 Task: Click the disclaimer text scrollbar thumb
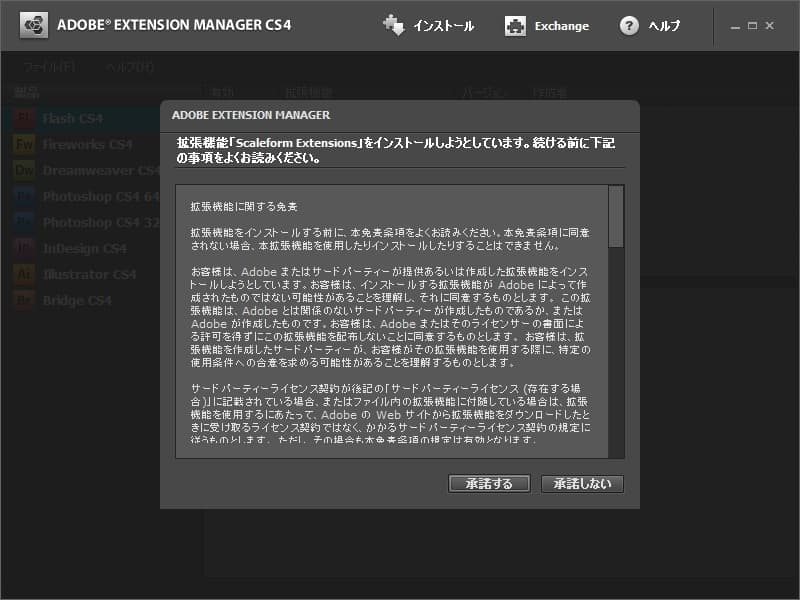pos(616,217)
